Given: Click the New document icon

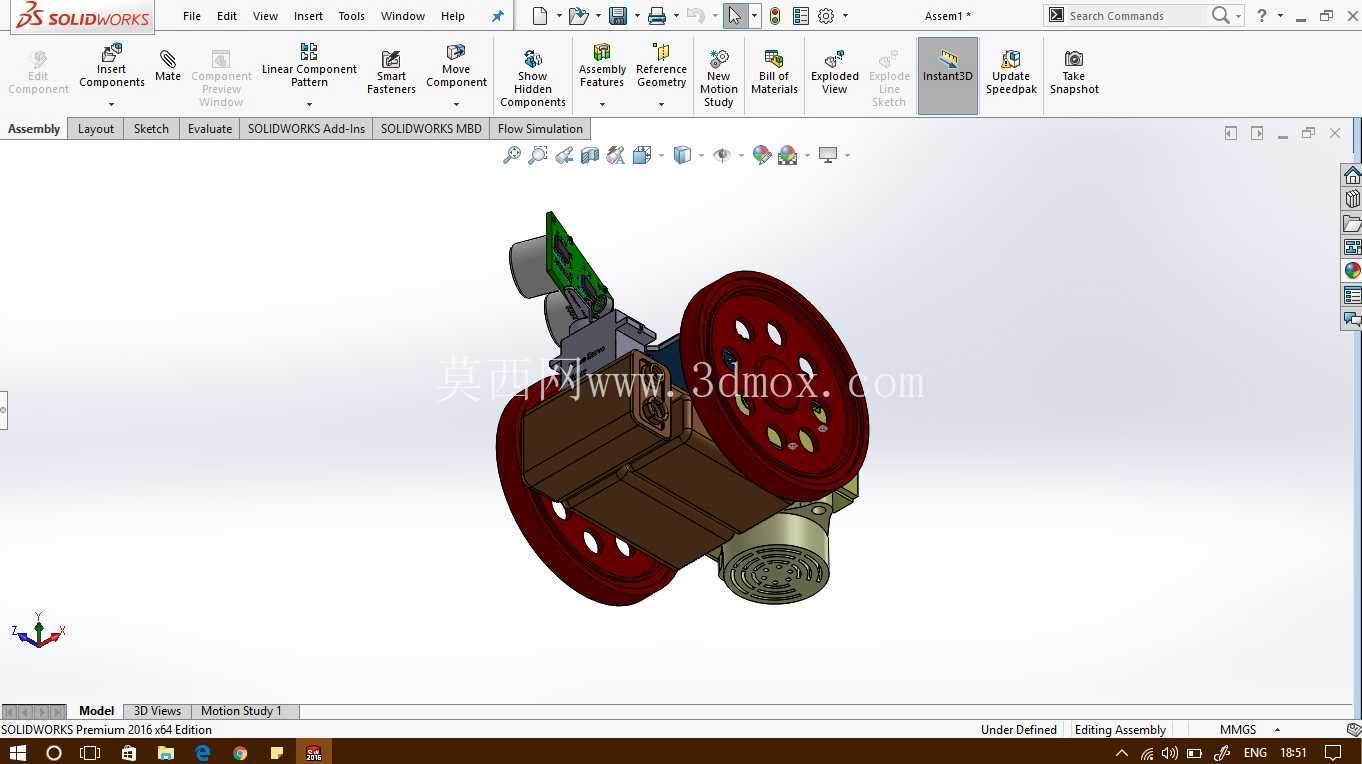Looking at the screenshot, I should tap(540, 15).
